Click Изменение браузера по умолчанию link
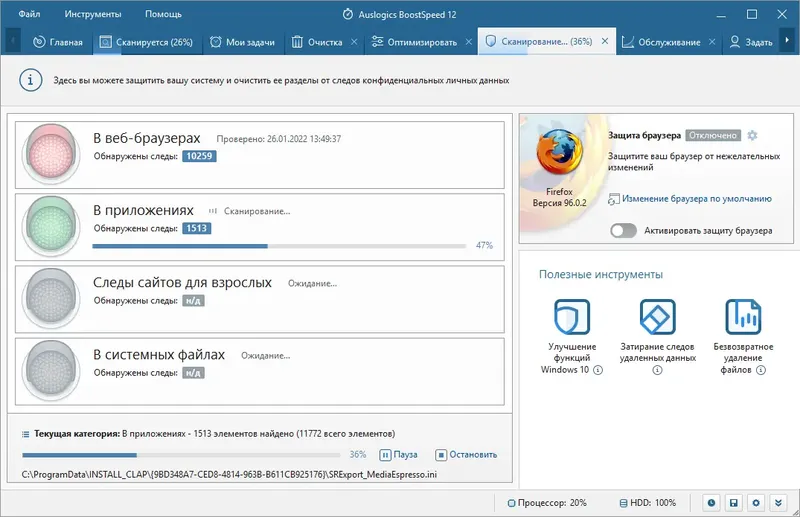 (696, 199)
